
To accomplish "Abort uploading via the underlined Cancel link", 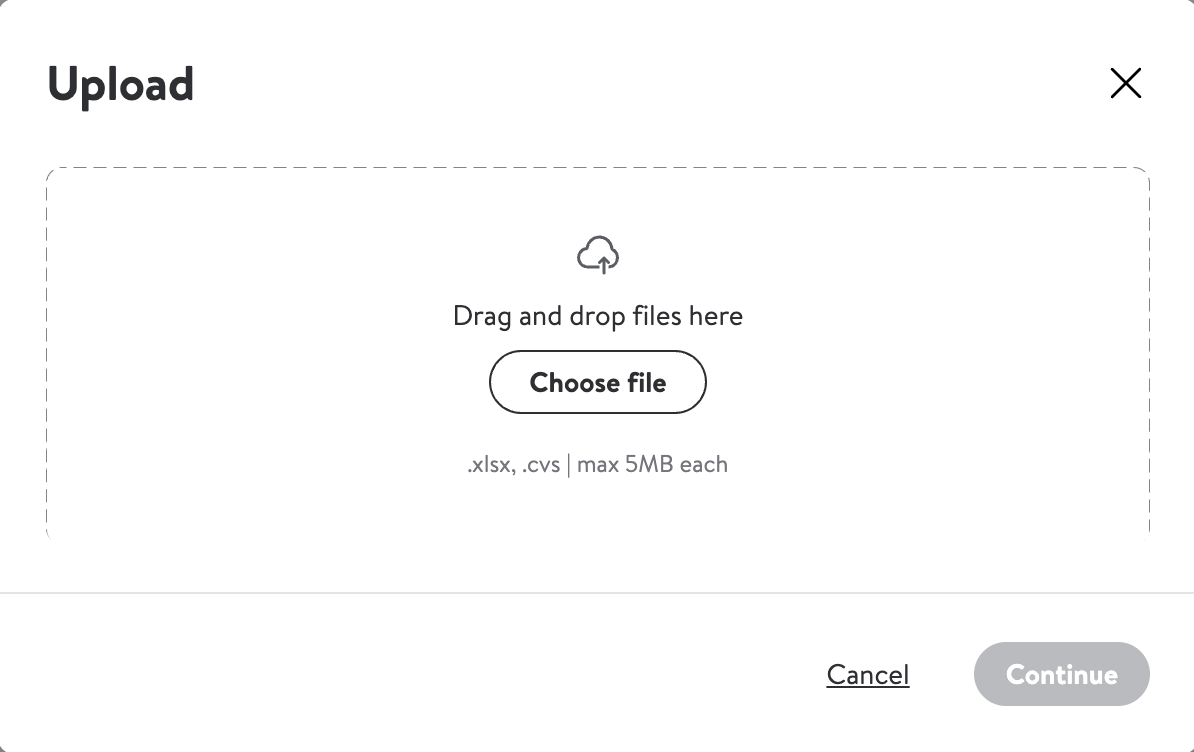I will [867, 674].
